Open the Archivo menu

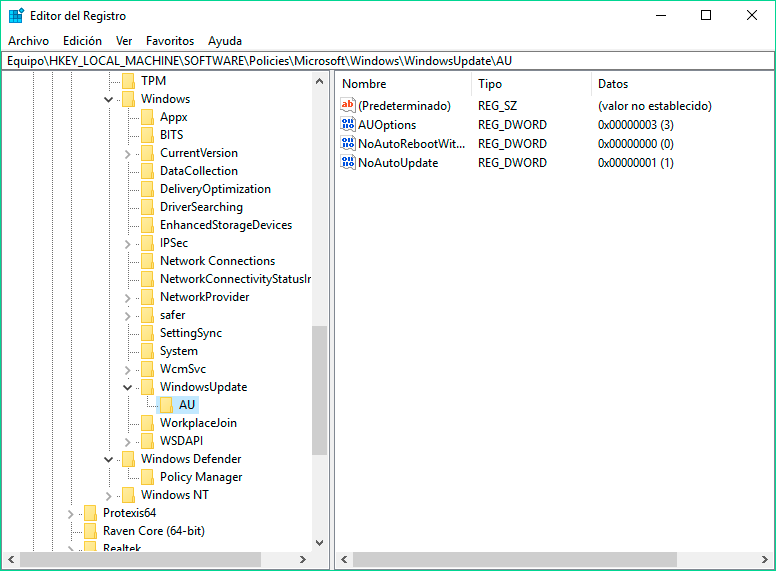28,41
